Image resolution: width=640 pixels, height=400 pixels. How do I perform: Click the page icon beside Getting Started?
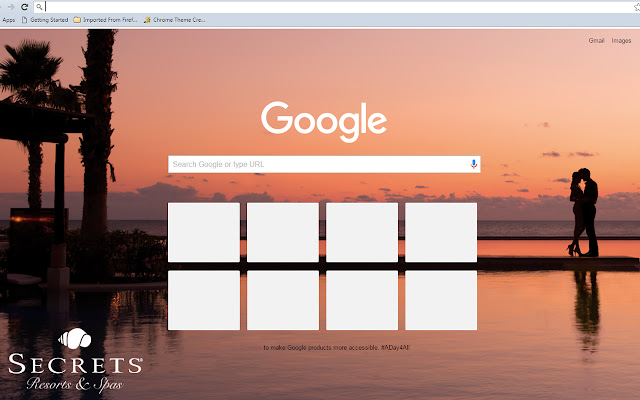click(x=24, y=20)
